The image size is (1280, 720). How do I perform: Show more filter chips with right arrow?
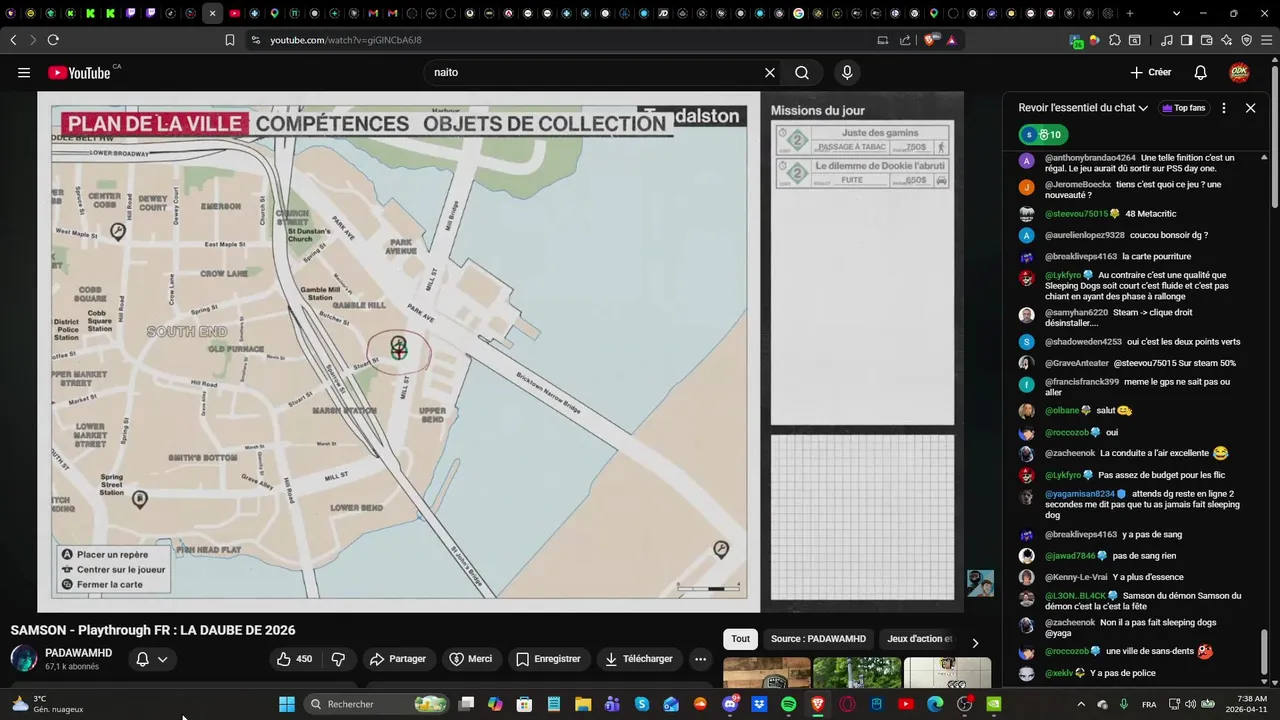click(x=975, y=643)
